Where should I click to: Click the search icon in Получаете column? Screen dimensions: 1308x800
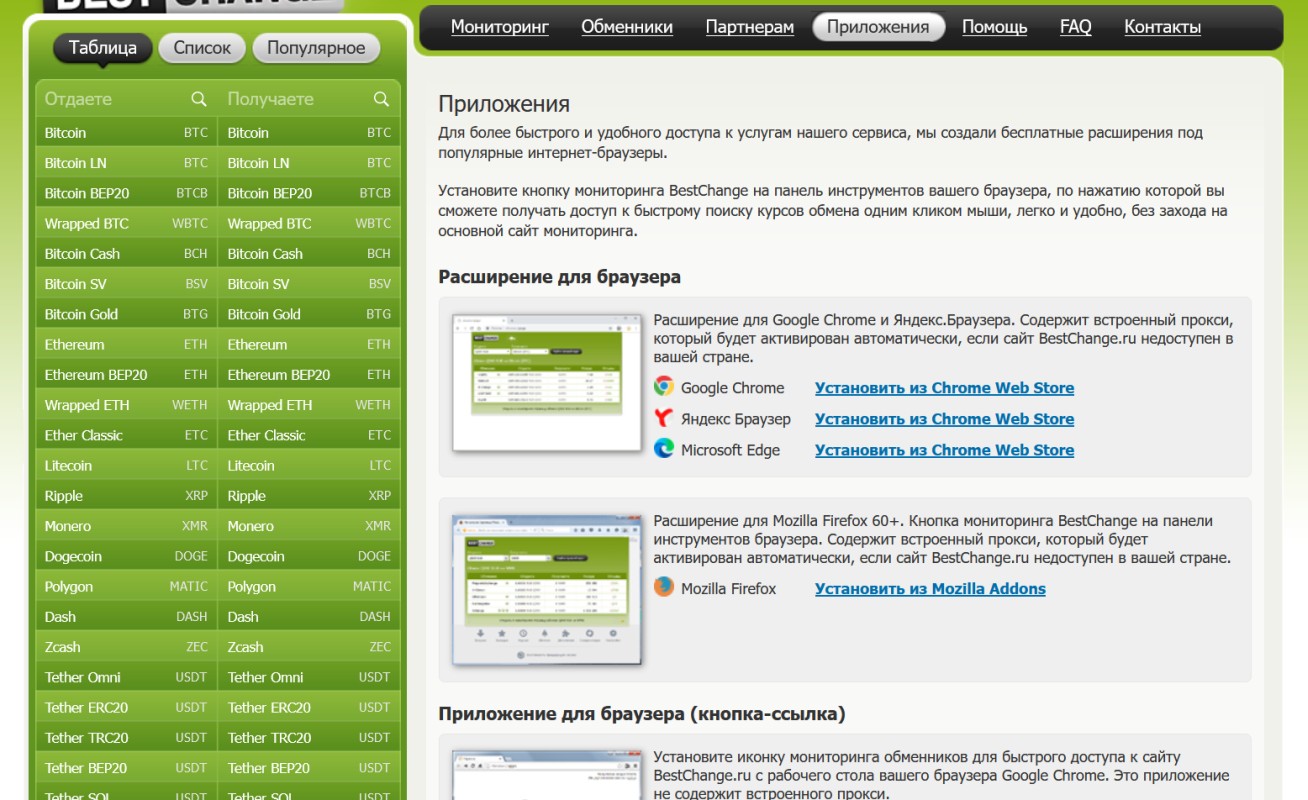click(381, 99)
